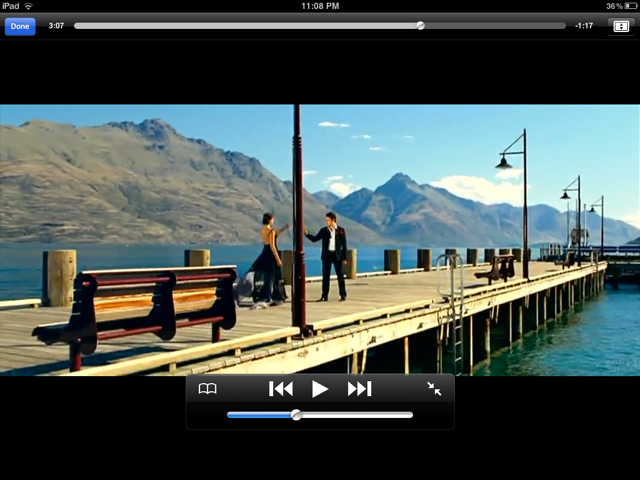Viewport: 640px width, 480px height.
Task: Tap the video frame on the pier scene
Action: point(320,240)
